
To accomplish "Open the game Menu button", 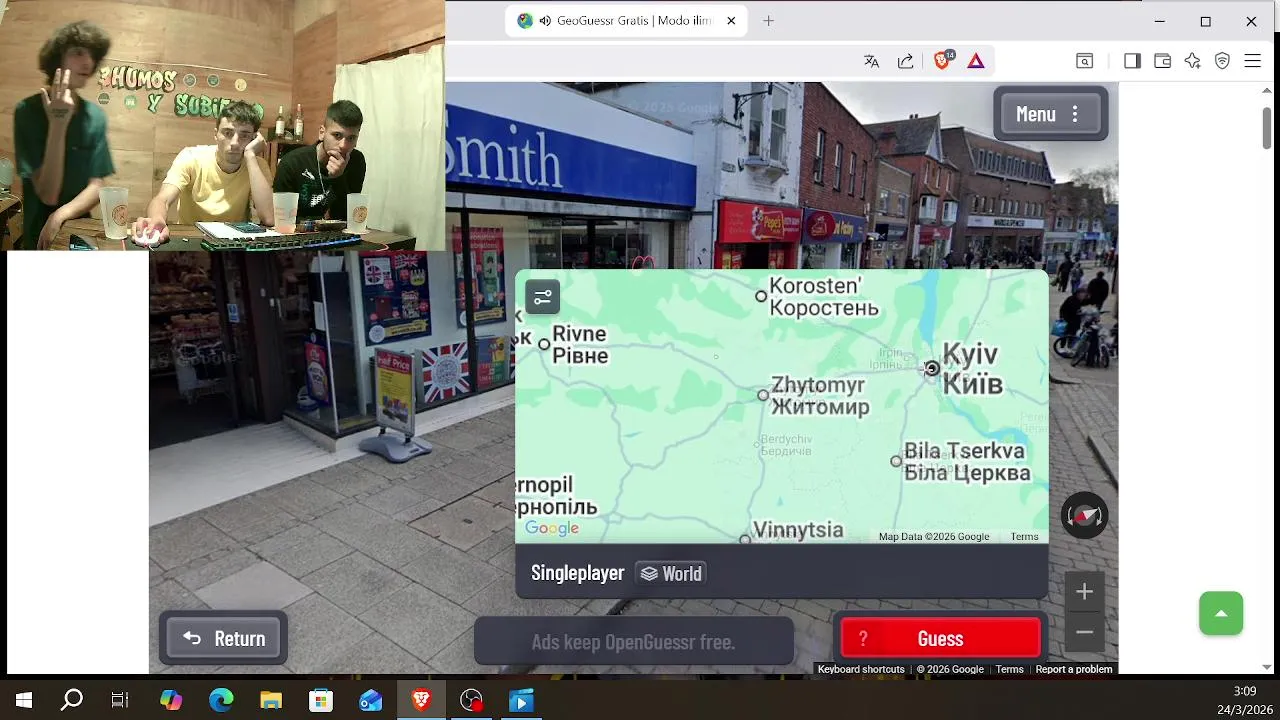I will (x=1050, y=114).
